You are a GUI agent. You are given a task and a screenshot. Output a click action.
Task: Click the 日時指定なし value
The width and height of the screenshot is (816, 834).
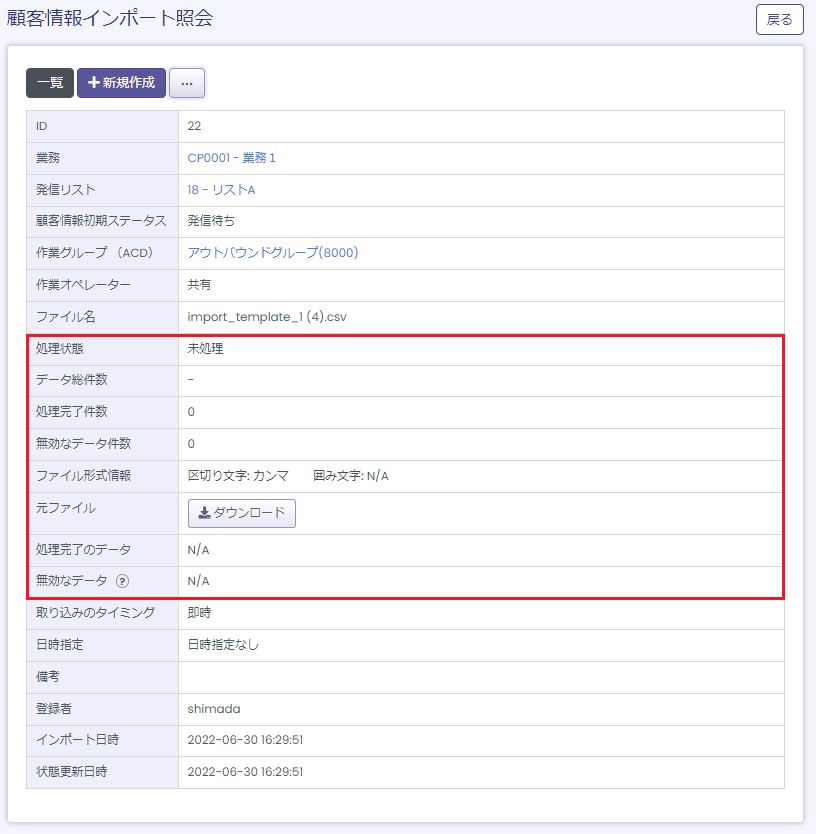click(x=223, y=645)
